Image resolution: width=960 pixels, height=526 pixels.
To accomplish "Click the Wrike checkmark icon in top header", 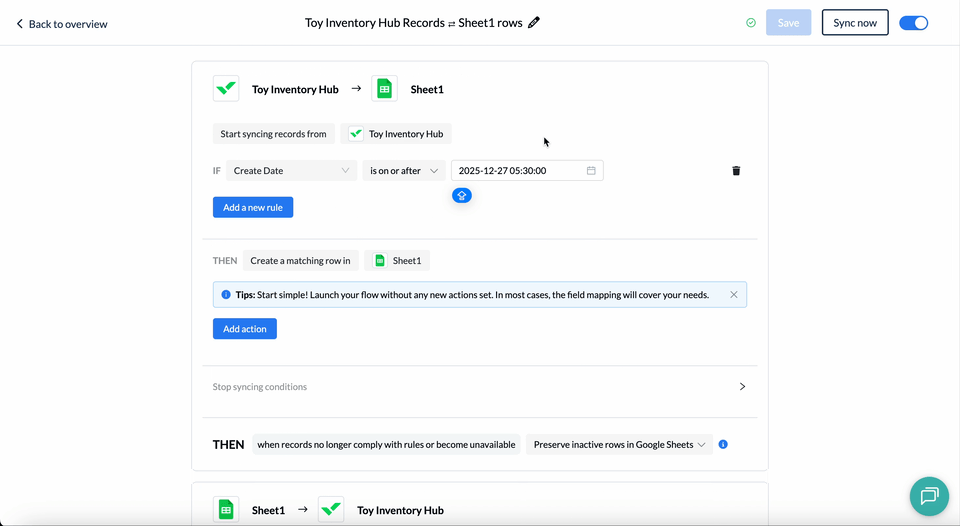I will coord(226,89).
